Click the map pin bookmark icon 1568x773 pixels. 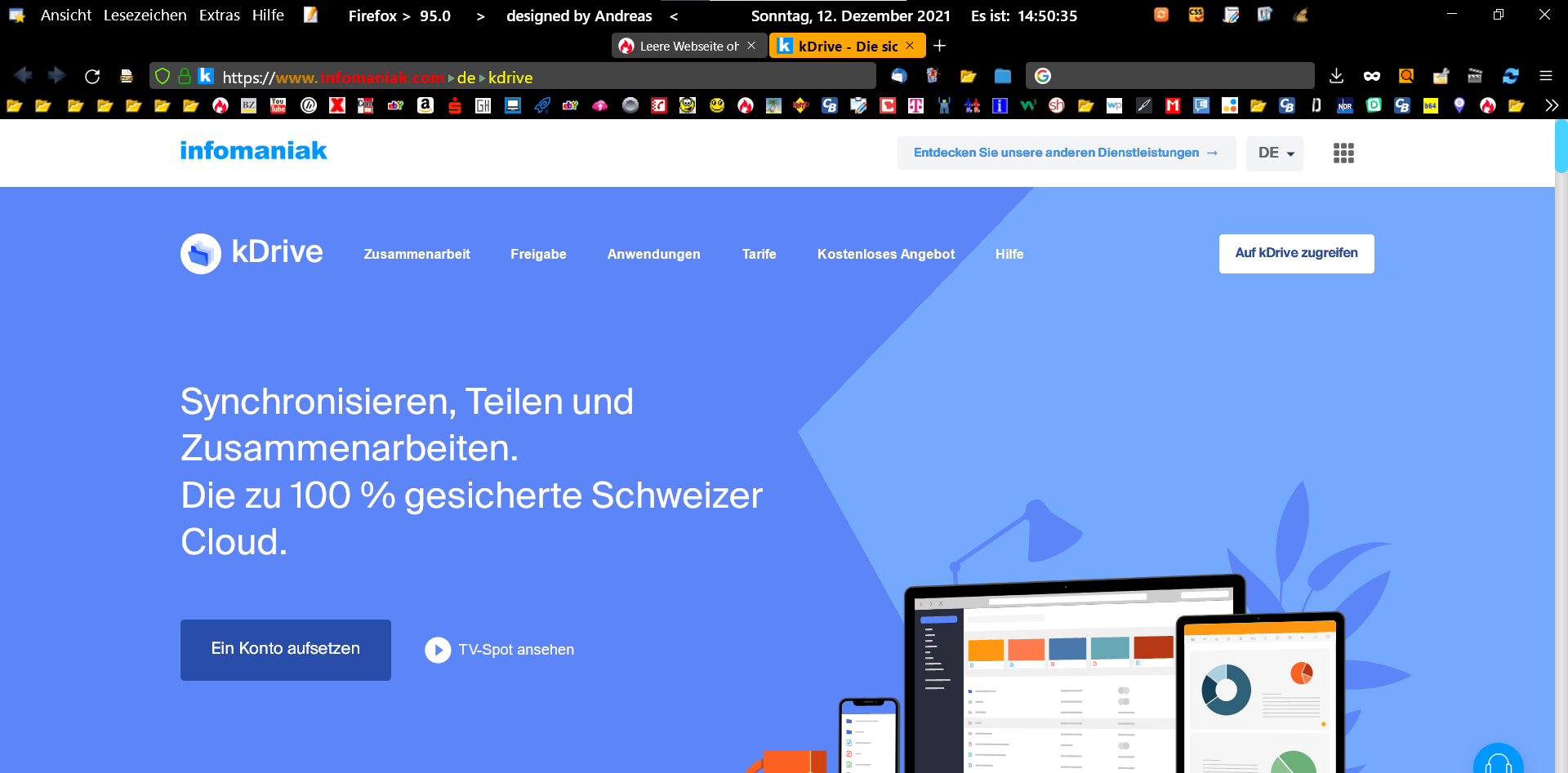tap(1459, 105)
